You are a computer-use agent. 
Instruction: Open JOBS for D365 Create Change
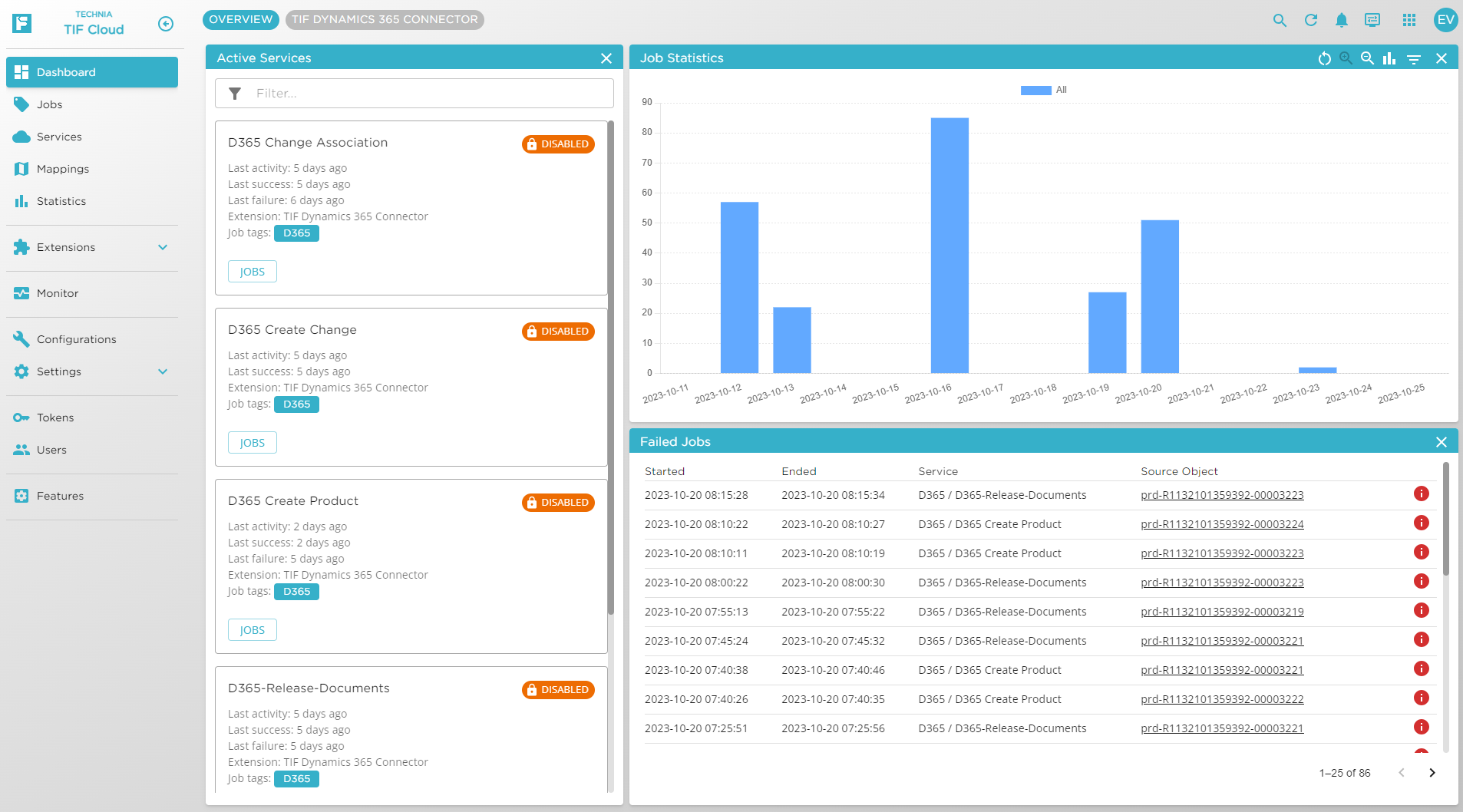point(252,443)
